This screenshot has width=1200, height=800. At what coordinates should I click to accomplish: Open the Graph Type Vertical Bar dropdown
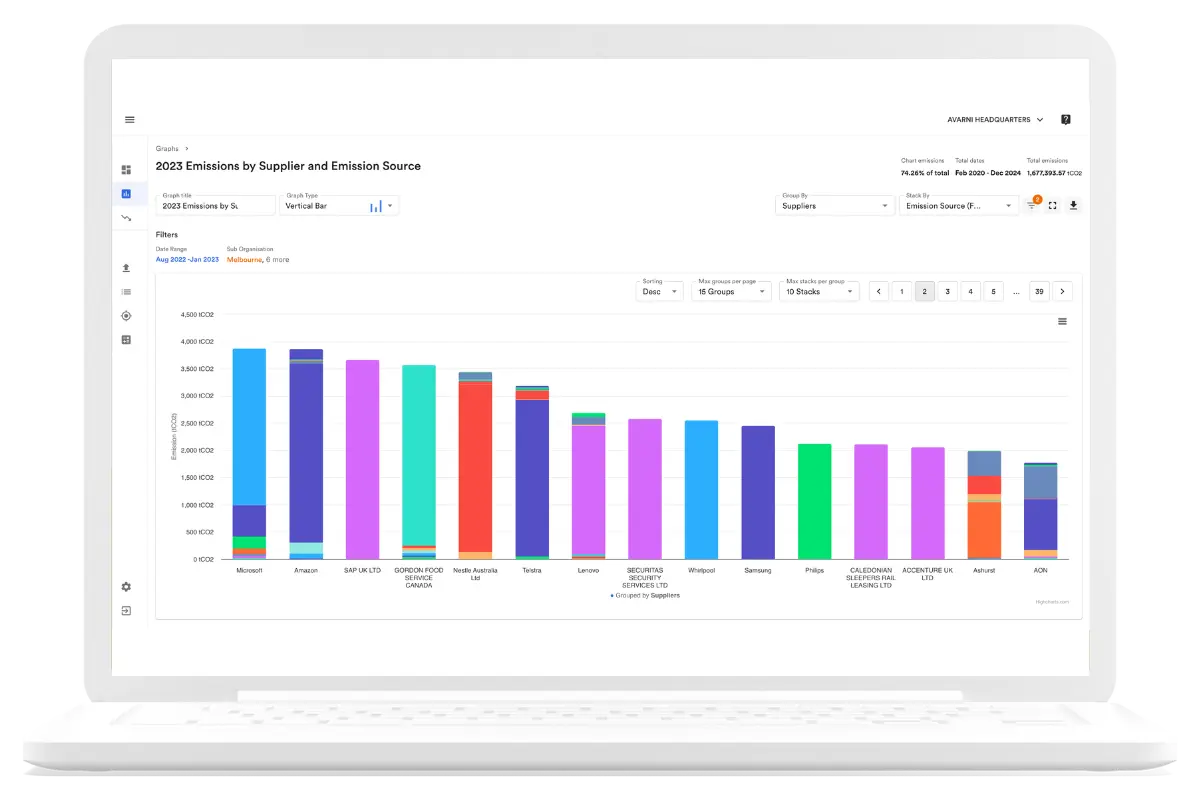coord(339,205)
